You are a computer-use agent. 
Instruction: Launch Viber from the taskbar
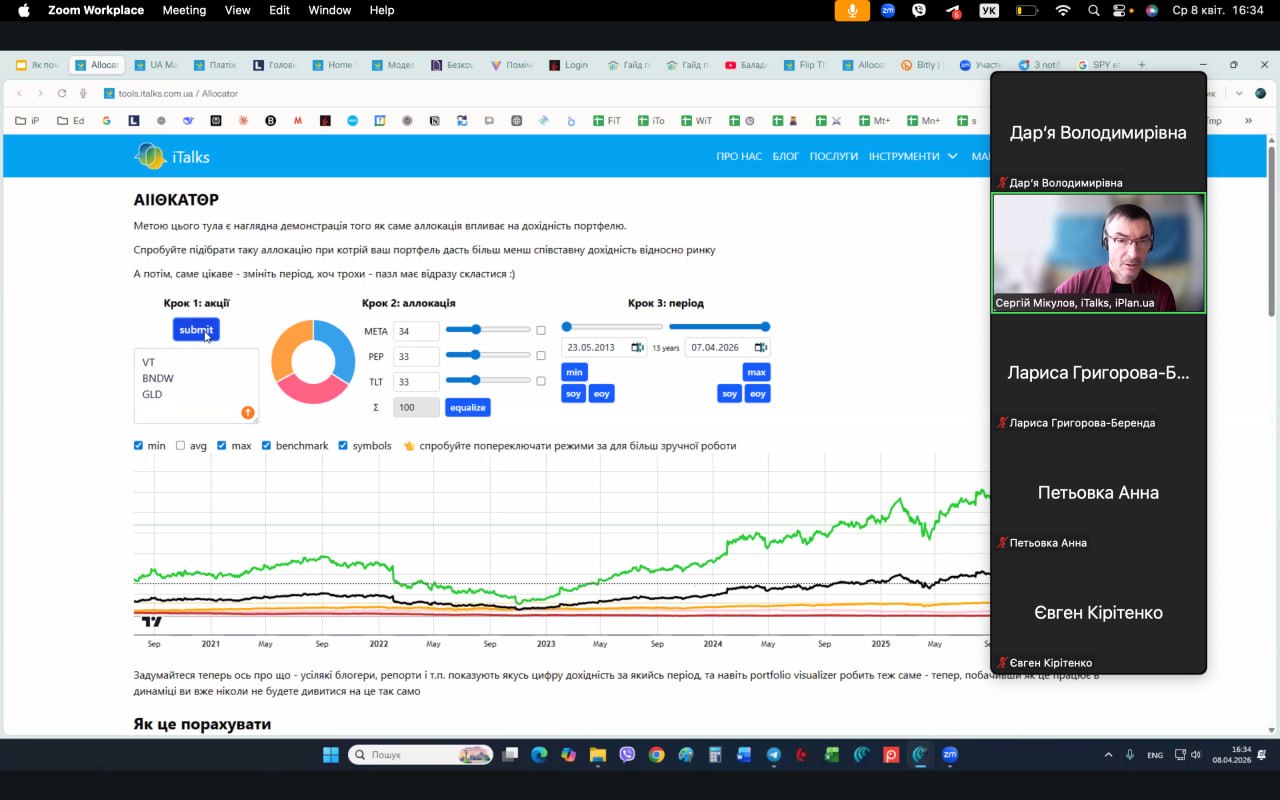627,755
